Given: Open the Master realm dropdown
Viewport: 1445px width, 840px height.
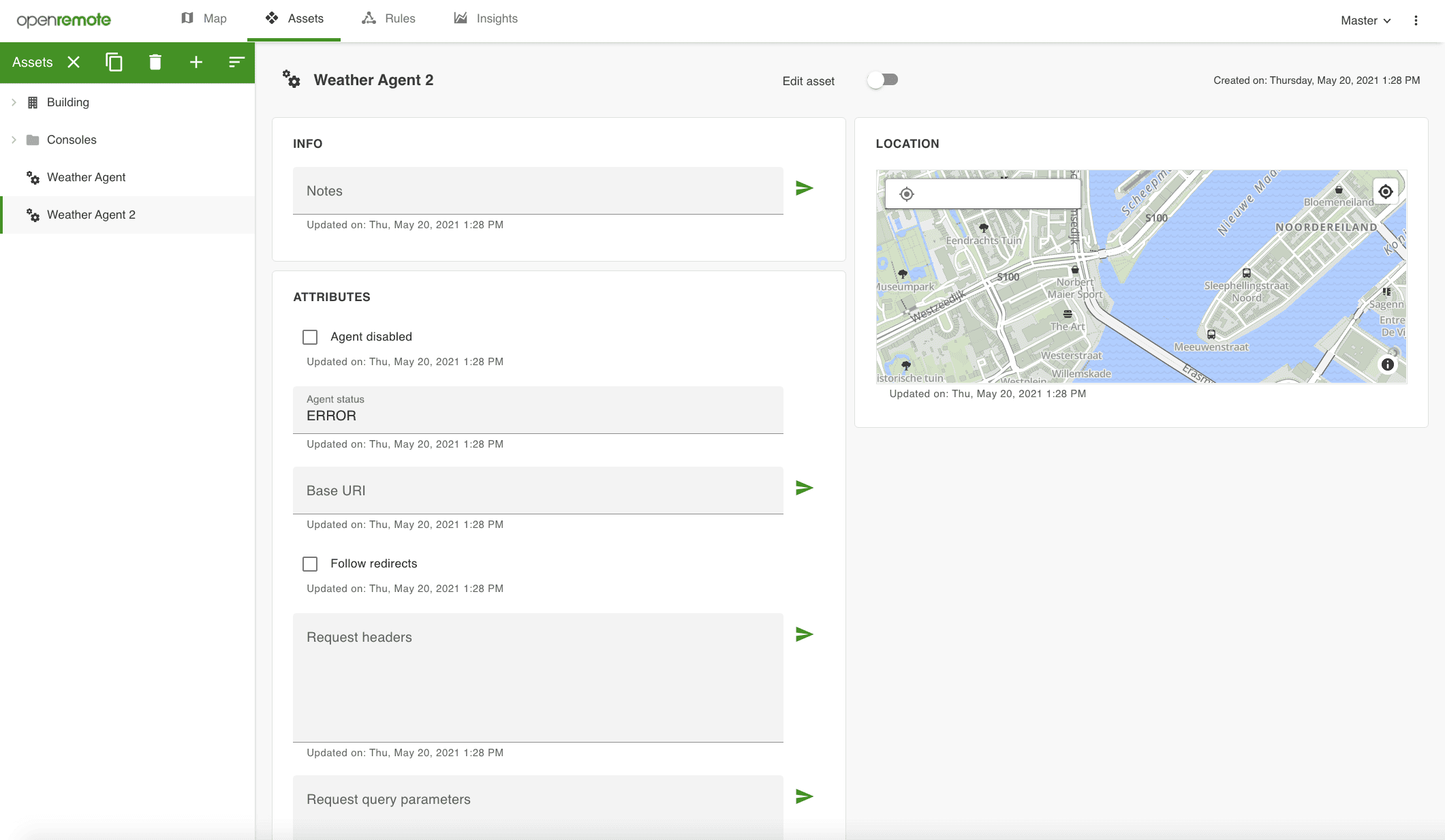Looking at the screenshot, I should click(x=1365, y=20).
